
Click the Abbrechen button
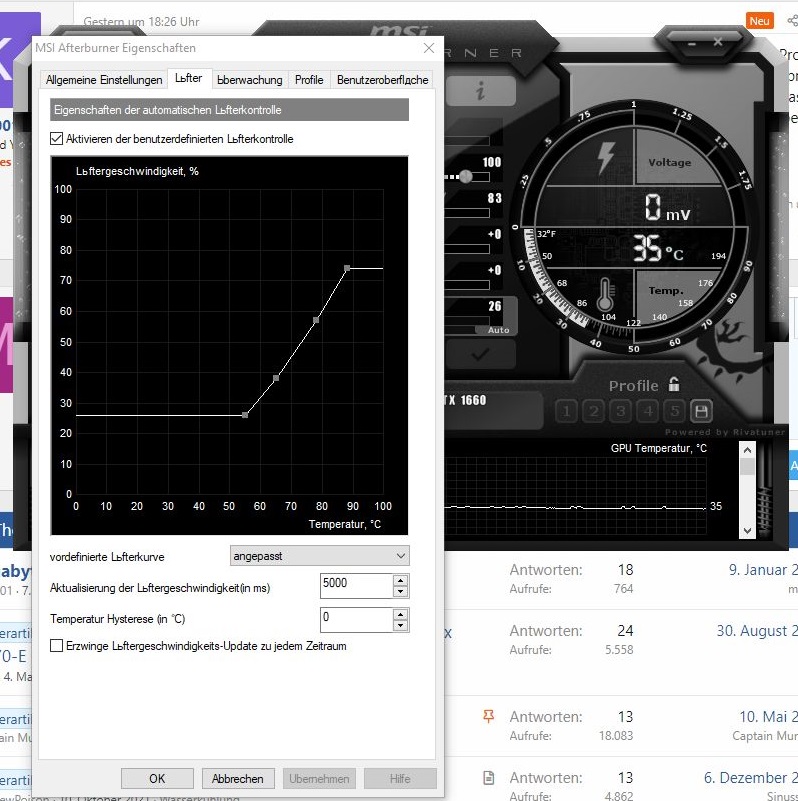[238, 779]
